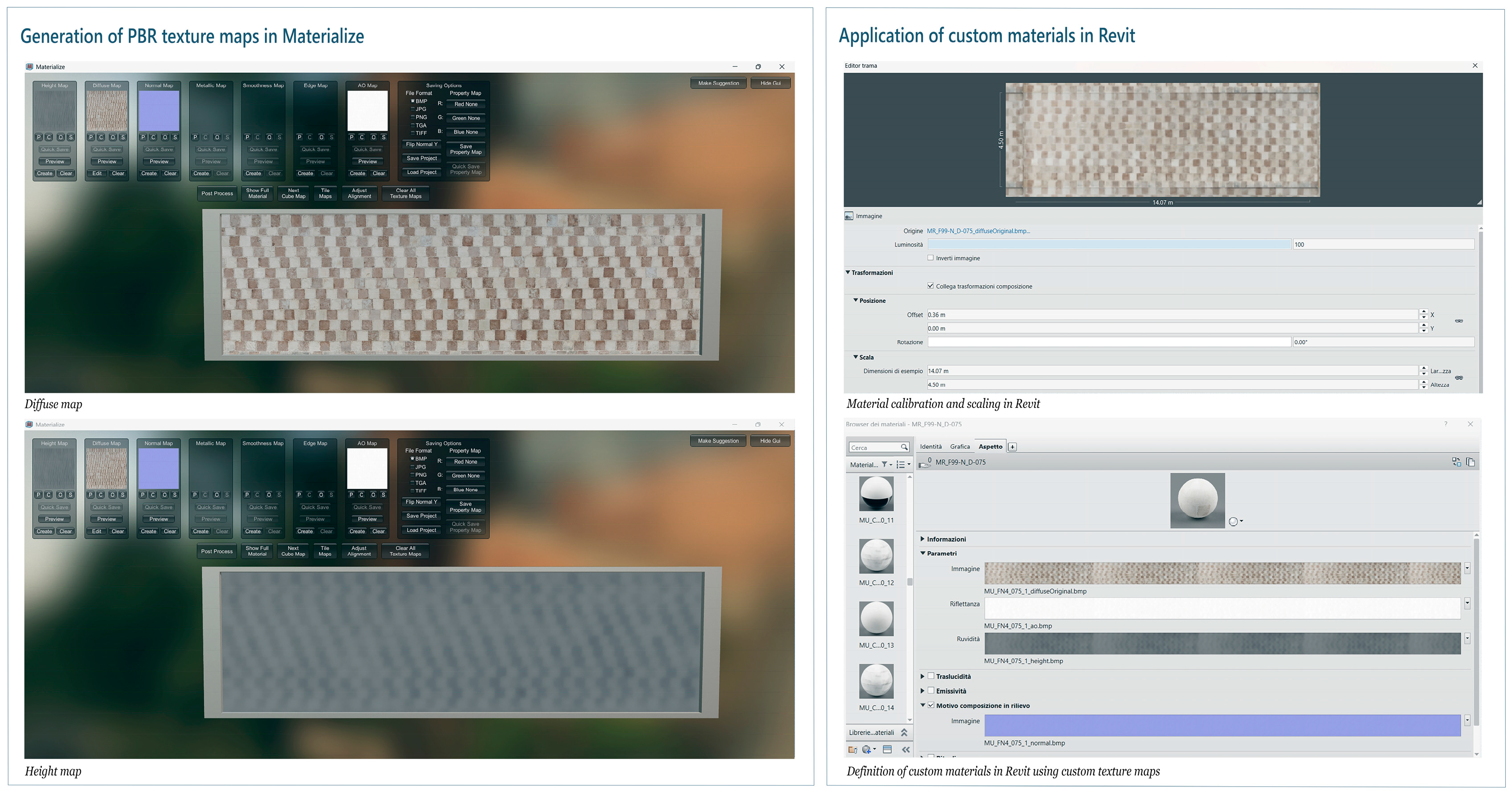Switch to the Grafica tab
Image resolution: width=1512 pixels, height=795 pixels.
tap(960, 446)
